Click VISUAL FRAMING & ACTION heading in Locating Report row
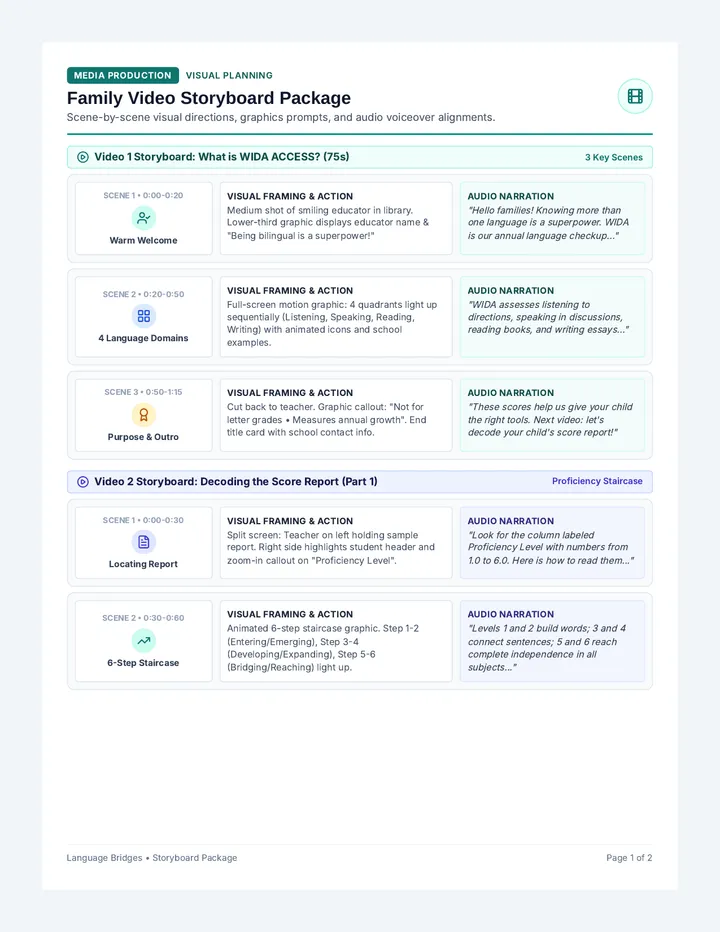Viewport: 720px width, 932px height. [290, 521]
